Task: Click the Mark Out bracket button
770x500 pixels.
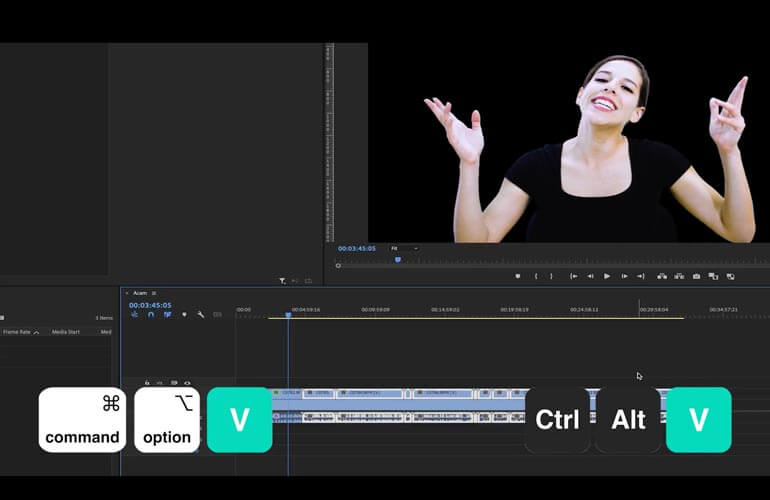Action: [551, 277]
